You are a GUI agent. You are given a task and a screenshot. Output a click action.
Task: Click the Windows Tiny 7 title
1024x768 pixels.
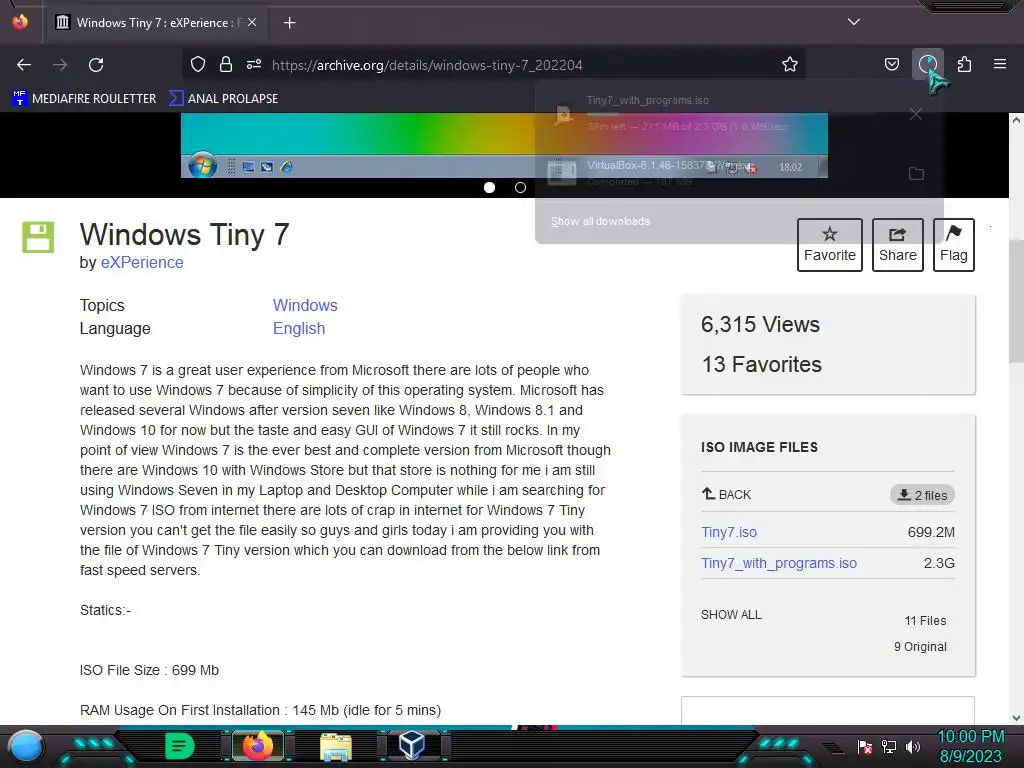[x=184, y=234]
